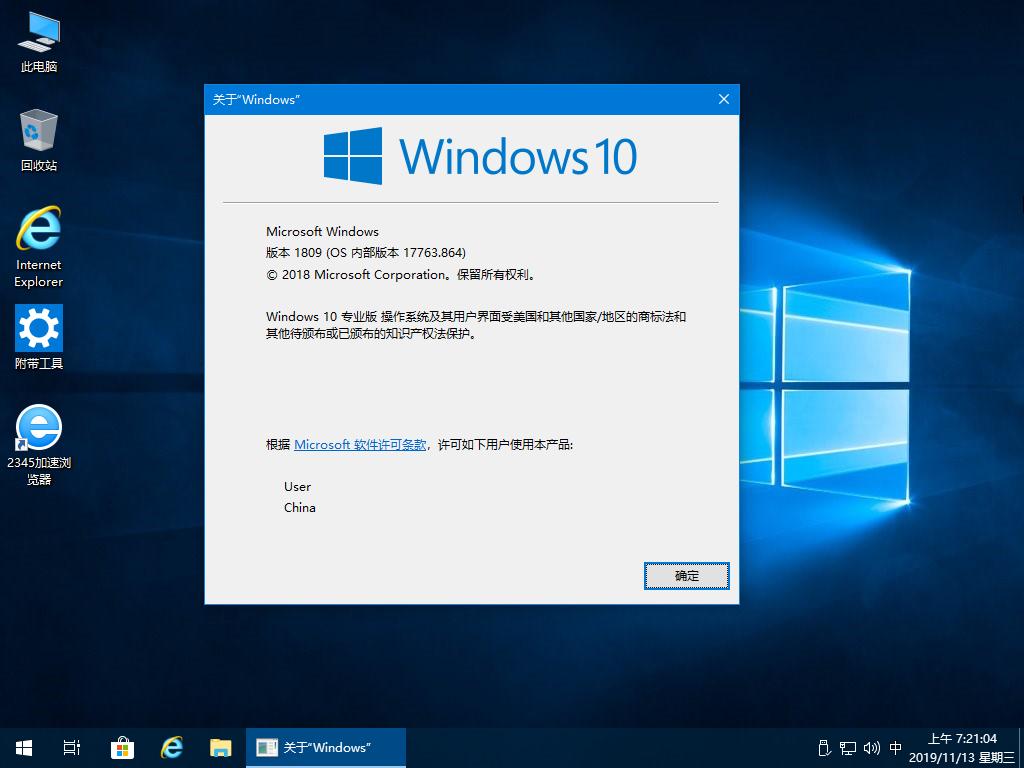The width and height of the screenshot is (1024, 768).
Task: Open the clock showing 上午 7:21:04
Action: pyautogui.click(x=962, y=748)
